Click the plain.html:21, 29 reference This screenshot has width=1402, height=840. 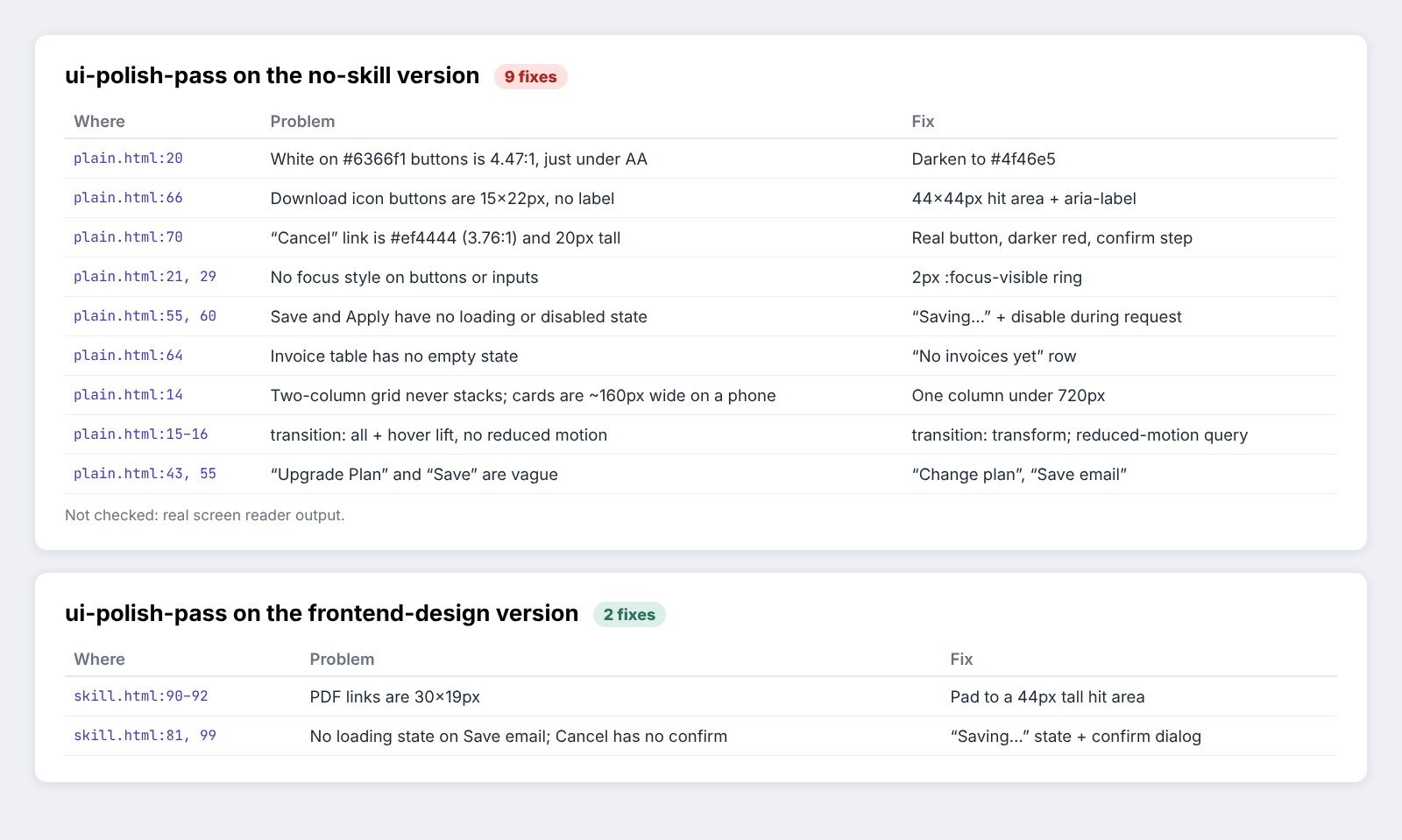(x=145, y=277)
